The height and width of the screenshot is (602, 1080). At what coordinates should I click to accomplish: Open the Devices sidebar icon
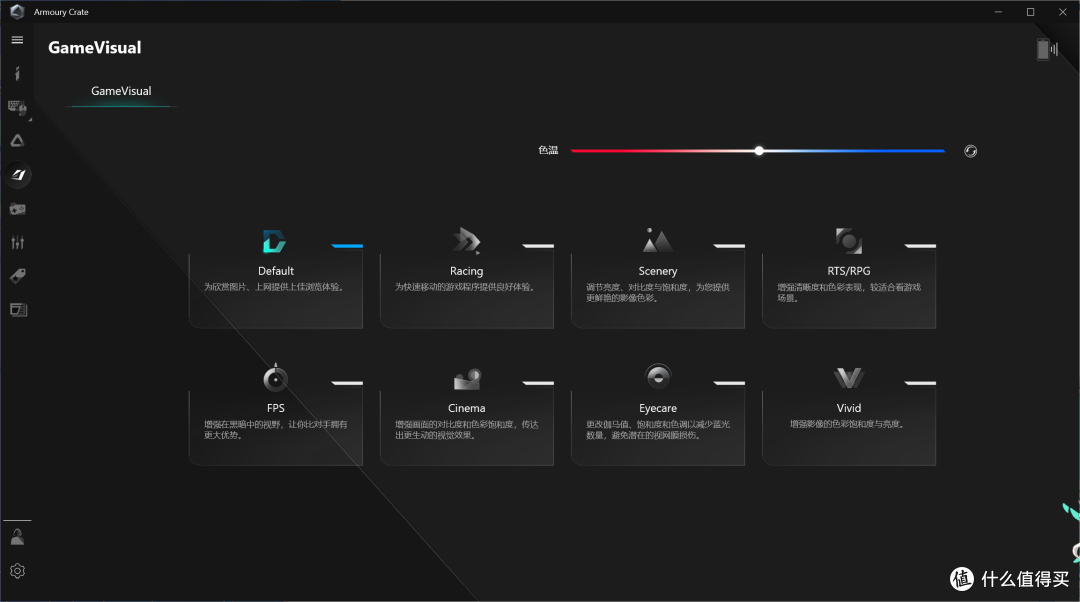(17, 107)
